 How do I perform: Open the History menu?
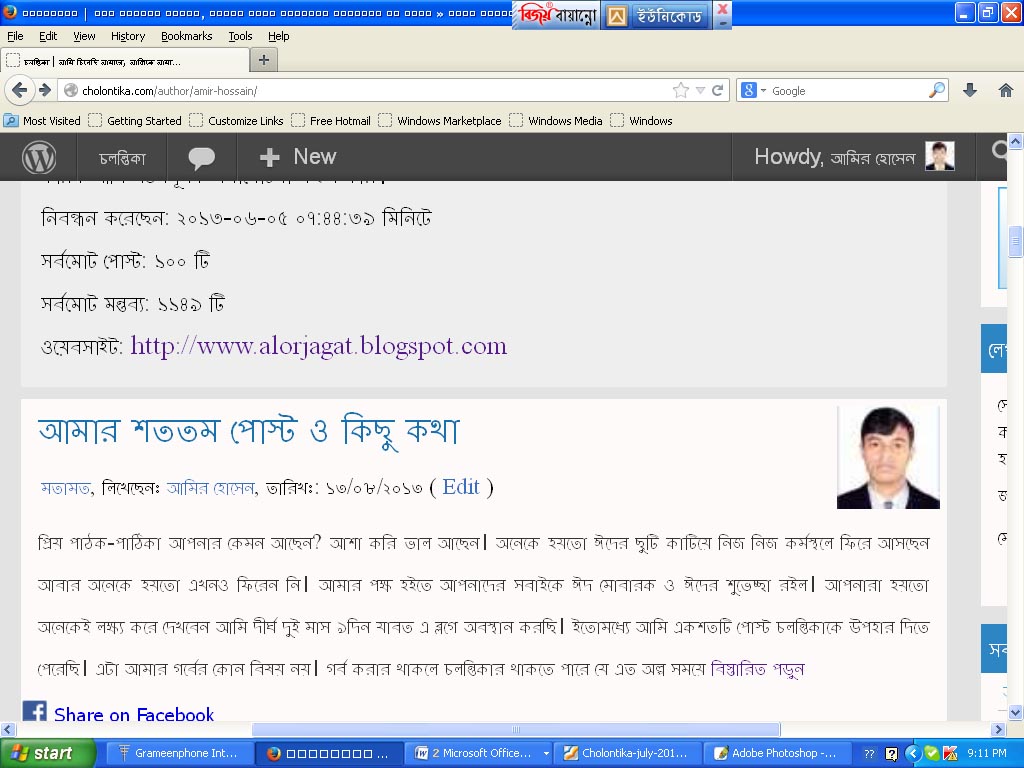point(128,36)
